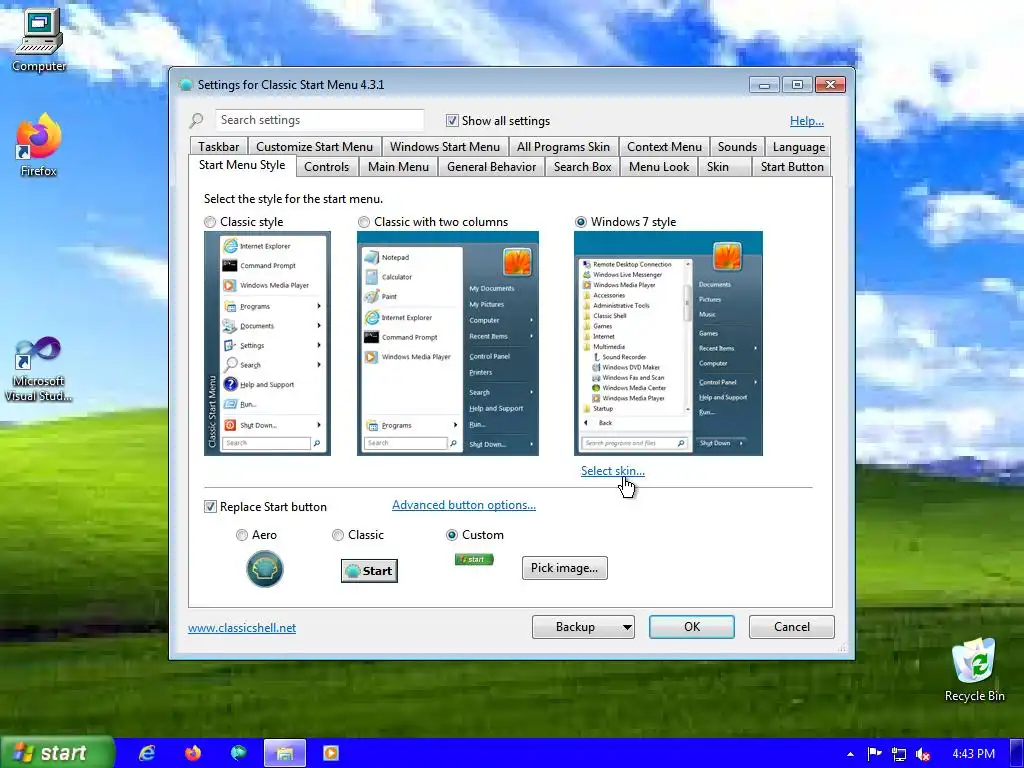Click the Classic Shell globe icon in the taskbar

click(239, 753)
